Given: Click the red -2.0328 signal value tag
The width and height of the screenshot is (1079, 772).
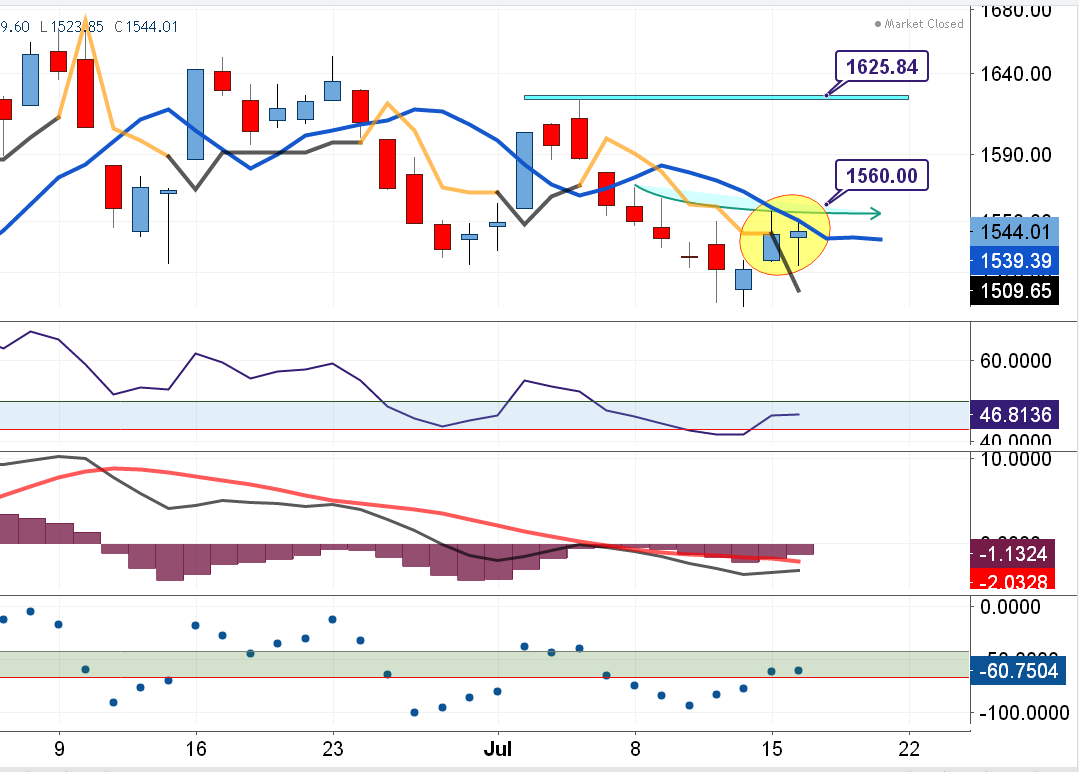Looking at the screenshot, I should click(1014, 580).
